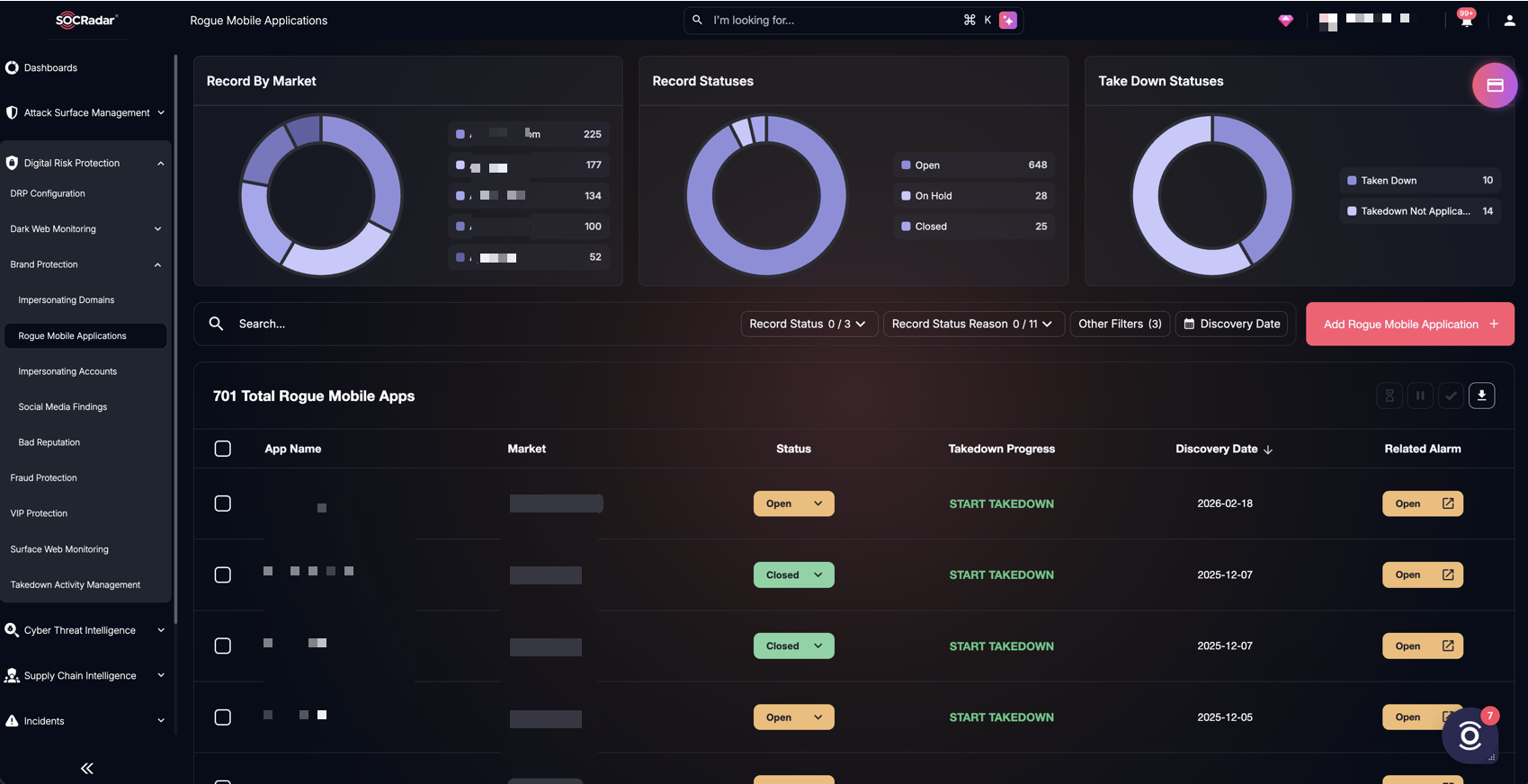Viewport: 1528px width, 784px height.
Task: Click the Attack Surface Management shield icon
Action: 12,112
